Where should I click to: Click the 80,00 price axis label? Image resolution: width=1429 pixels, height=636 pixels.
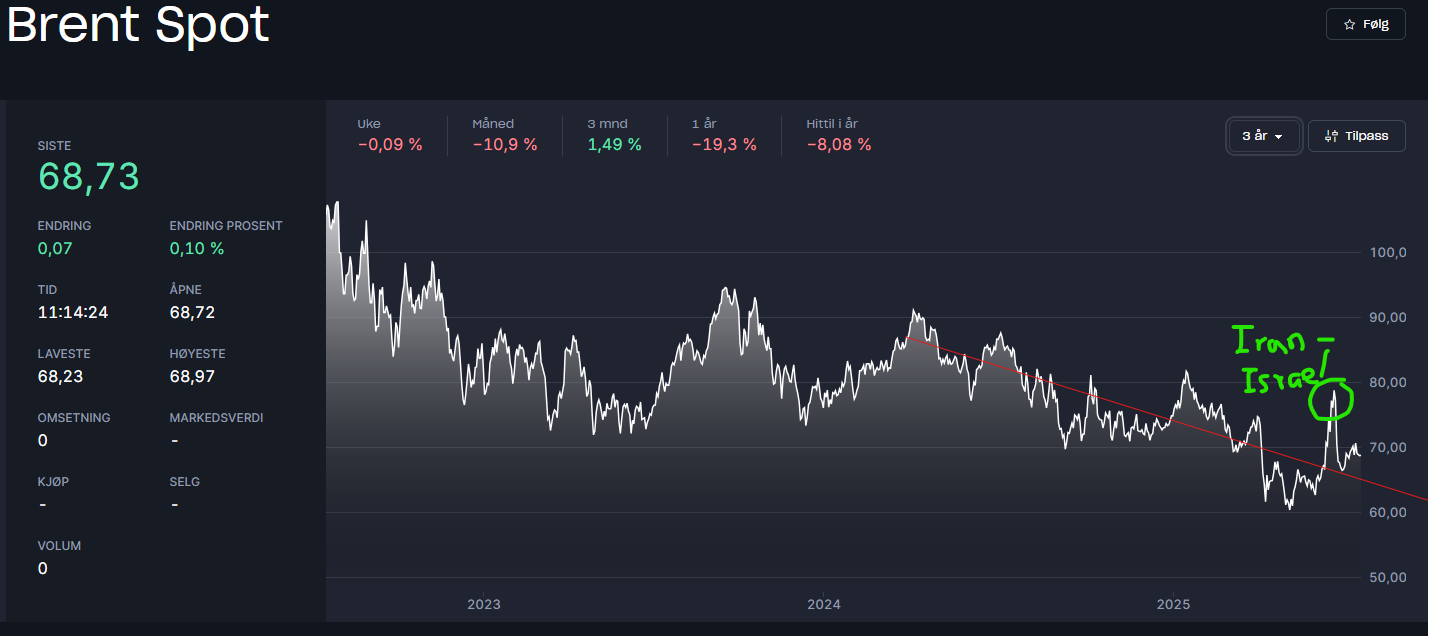[1388, 382]
